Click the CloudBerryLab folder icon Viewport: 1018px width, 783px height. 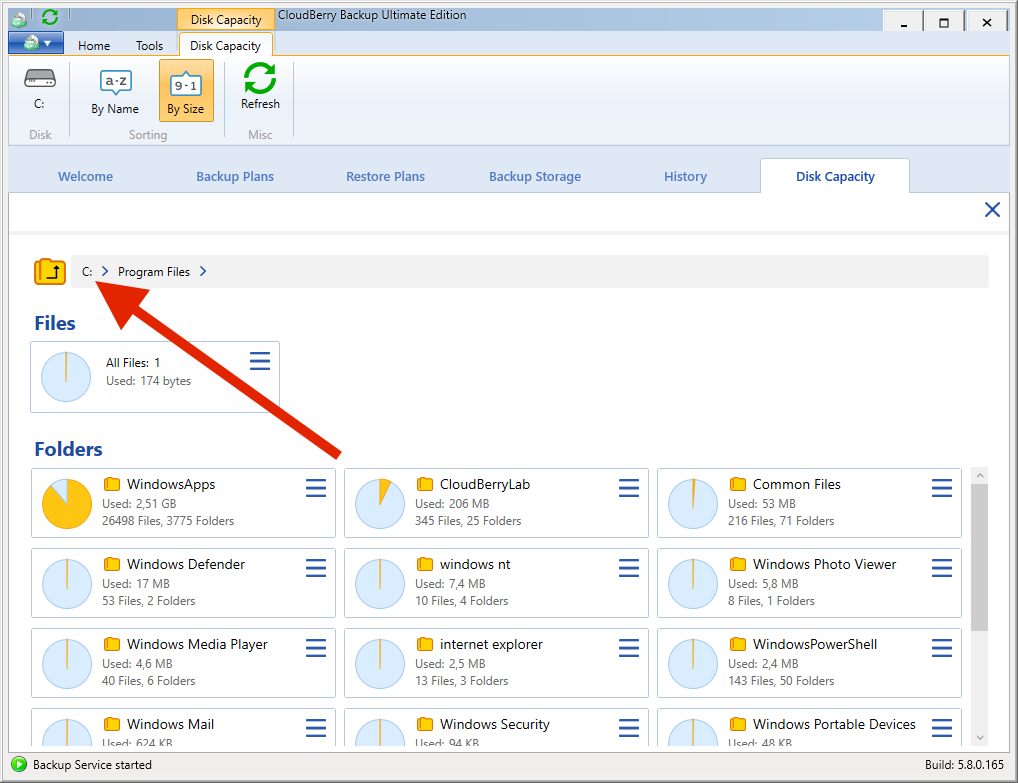pyautogui.click(x=425, y=484)
